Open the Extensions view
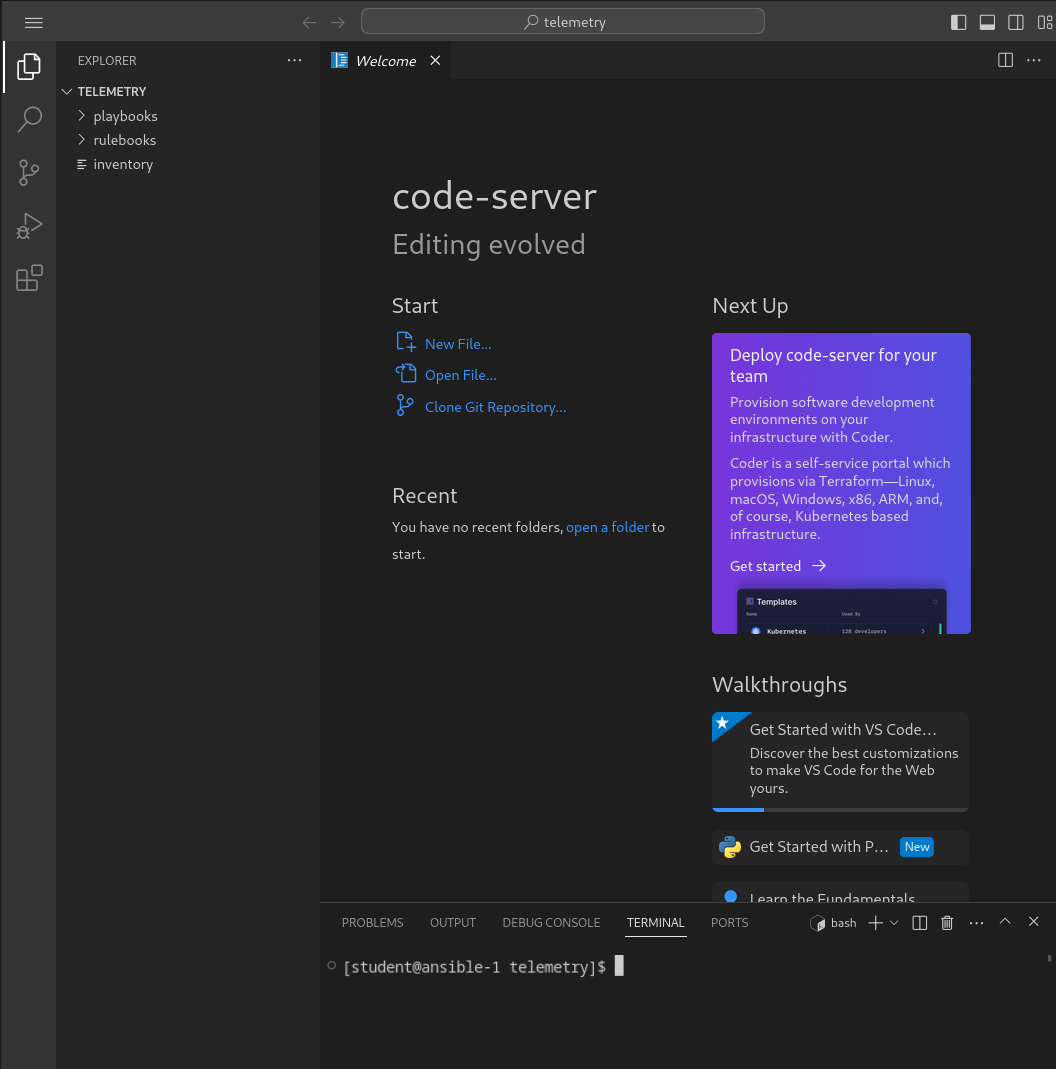Viewport: 1056px width, 1069px height. point(29,278)
